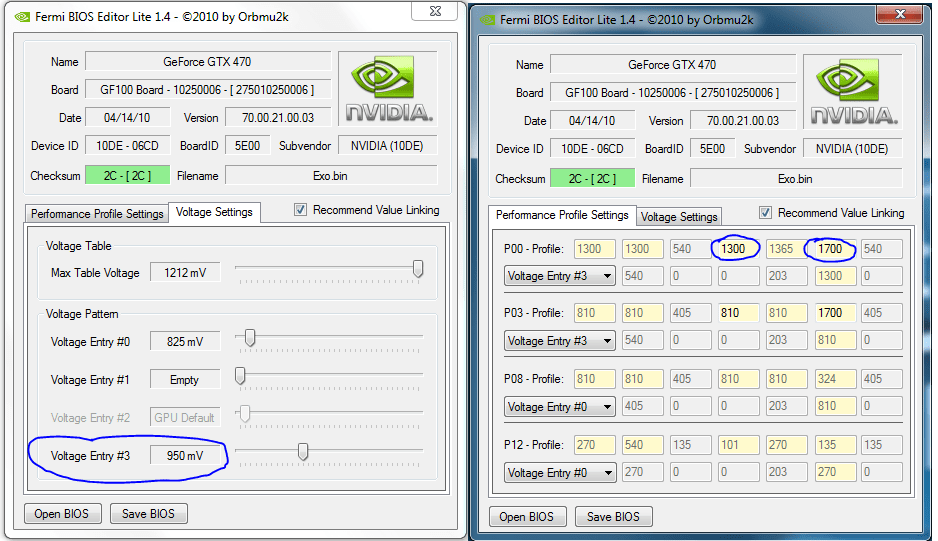Click right window's title bar app icon
Viewport: 938px width, 541px height.
(x=488, y=20)
